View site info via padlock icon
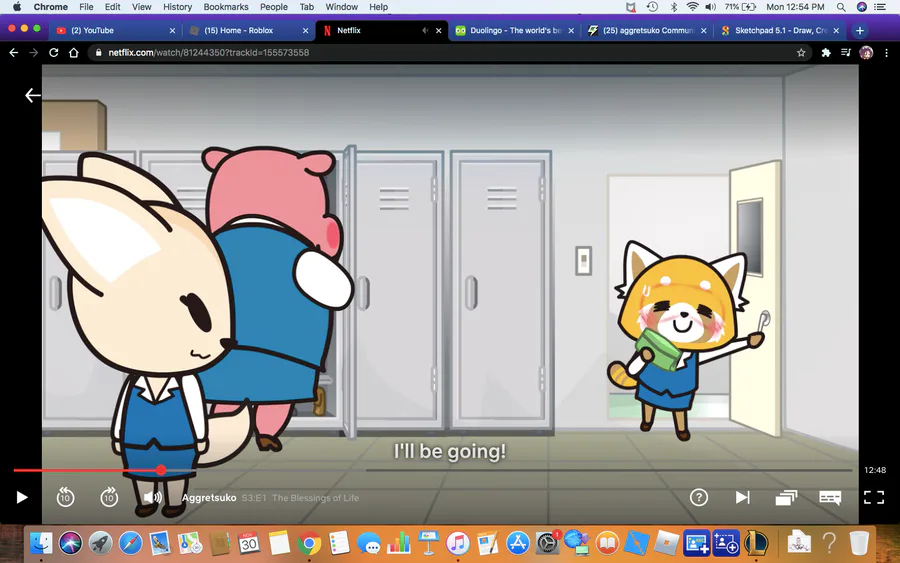 tap(98, 52)
